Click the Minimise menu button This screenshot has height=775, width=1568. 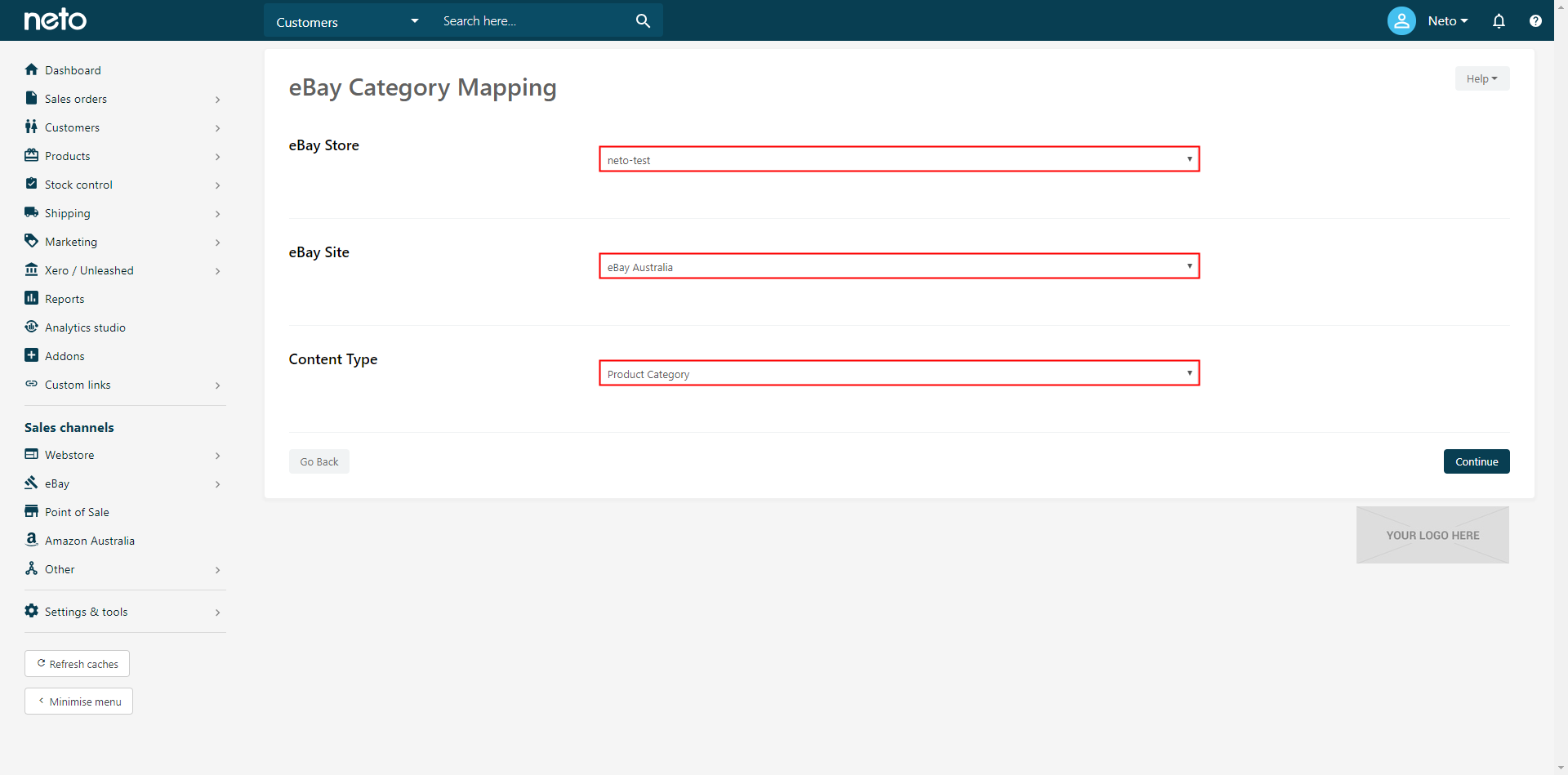78,702
